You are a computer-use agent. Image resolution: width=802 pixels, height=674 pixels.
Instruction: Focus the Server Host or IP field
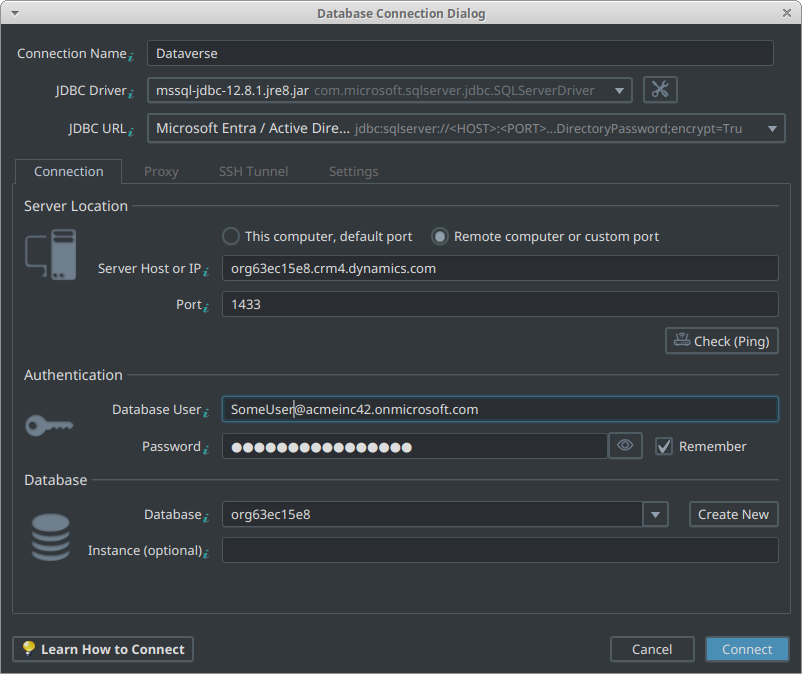point(500,268)
